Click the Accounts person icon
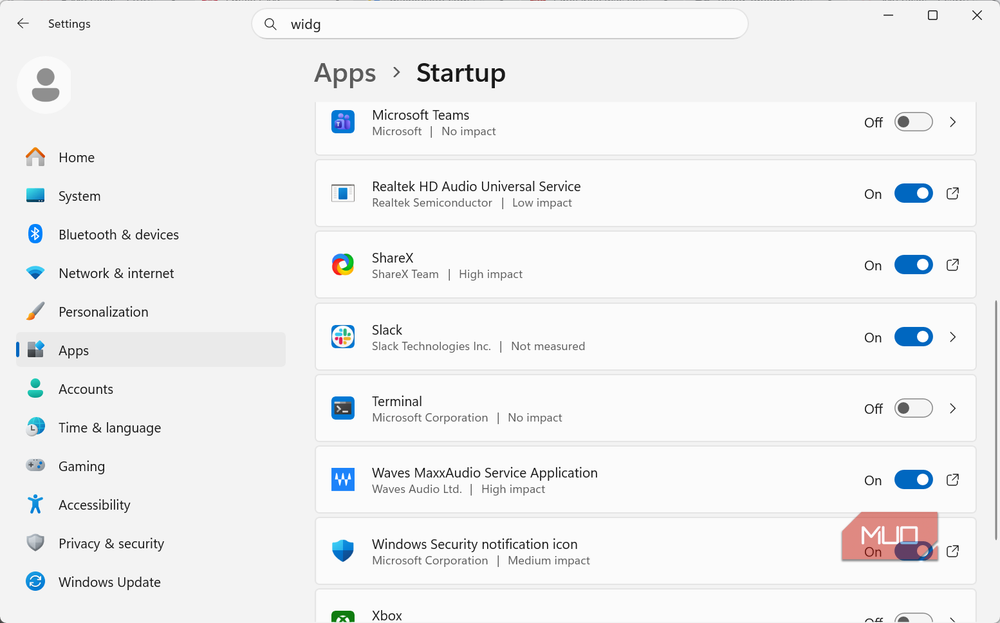This screenshot has height=623, width=1000. [36, 388]
